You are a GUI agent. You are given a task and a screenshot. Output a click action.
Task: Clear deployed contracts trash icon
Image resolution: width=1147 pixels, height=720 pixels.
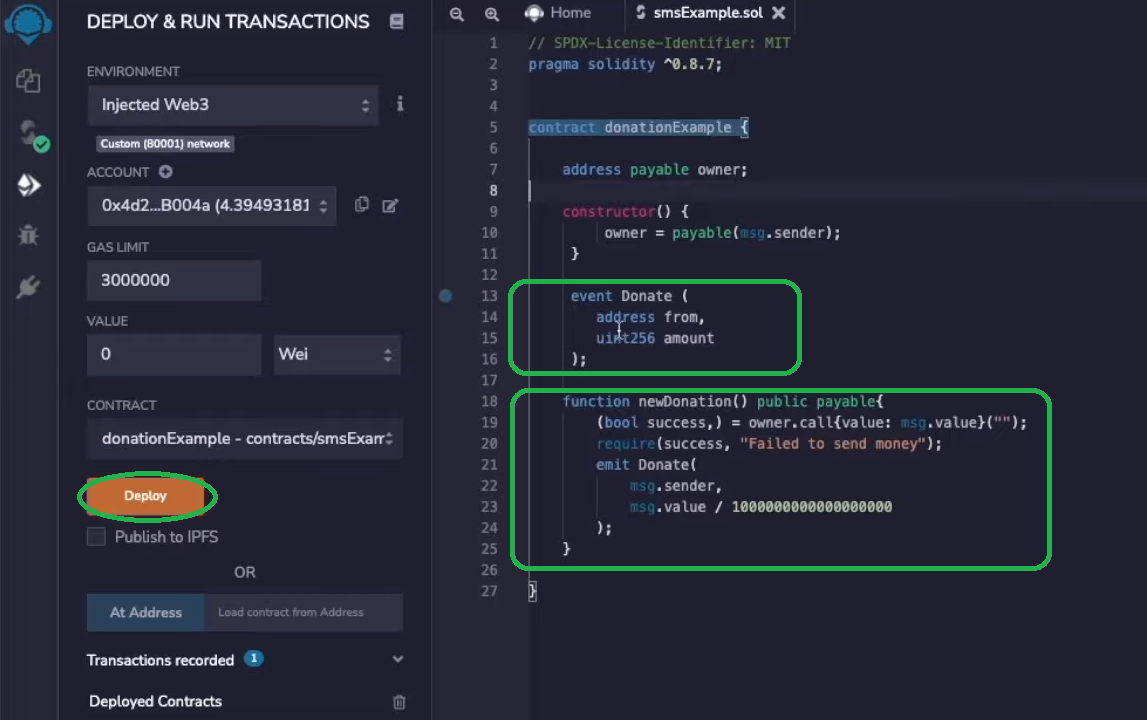point(399,702)
